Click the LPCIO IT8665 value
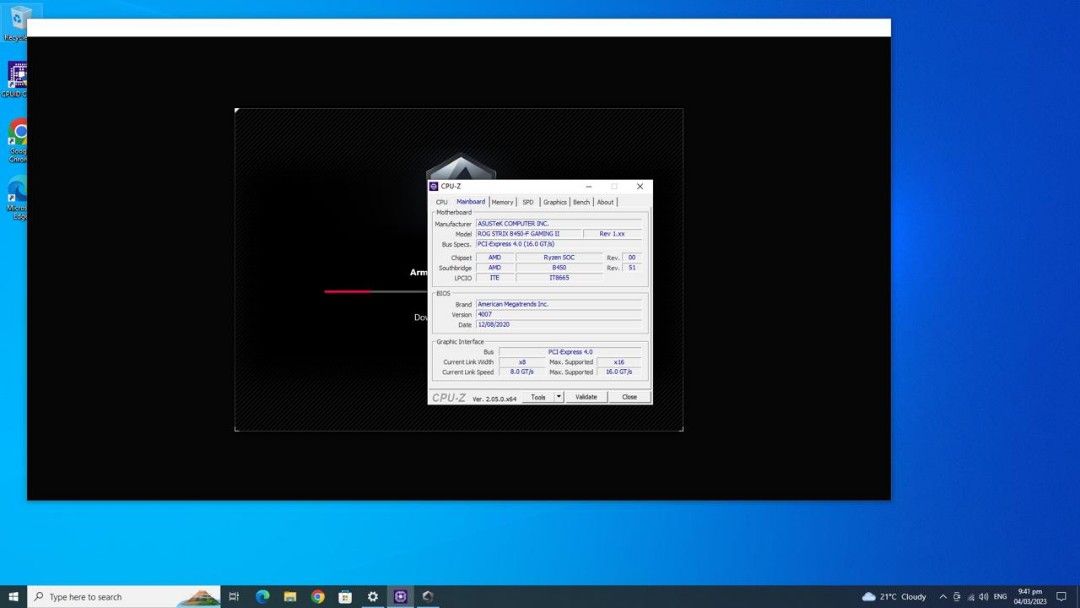 click(559, 277)
